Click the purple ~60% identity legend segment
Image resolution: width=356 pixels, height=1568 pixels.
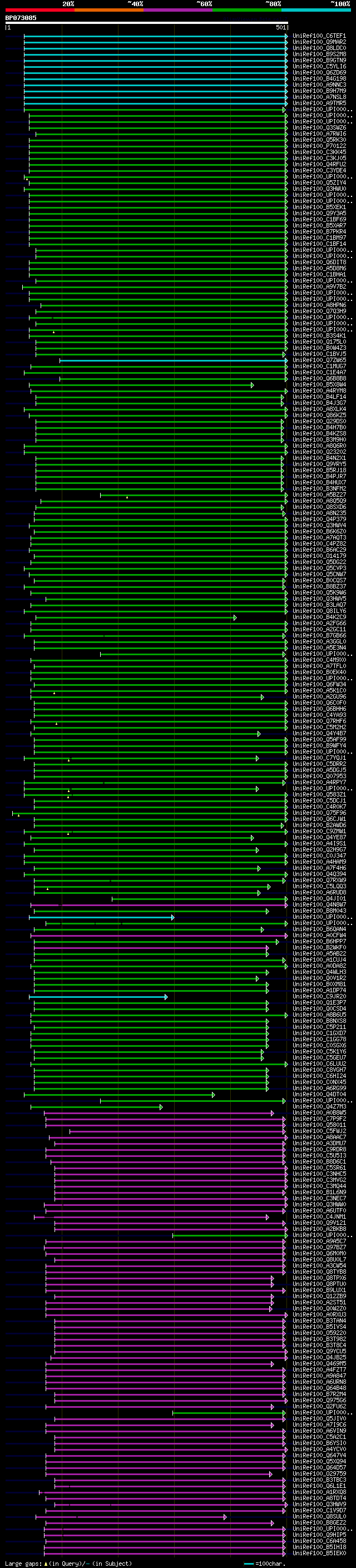(179, 10)
